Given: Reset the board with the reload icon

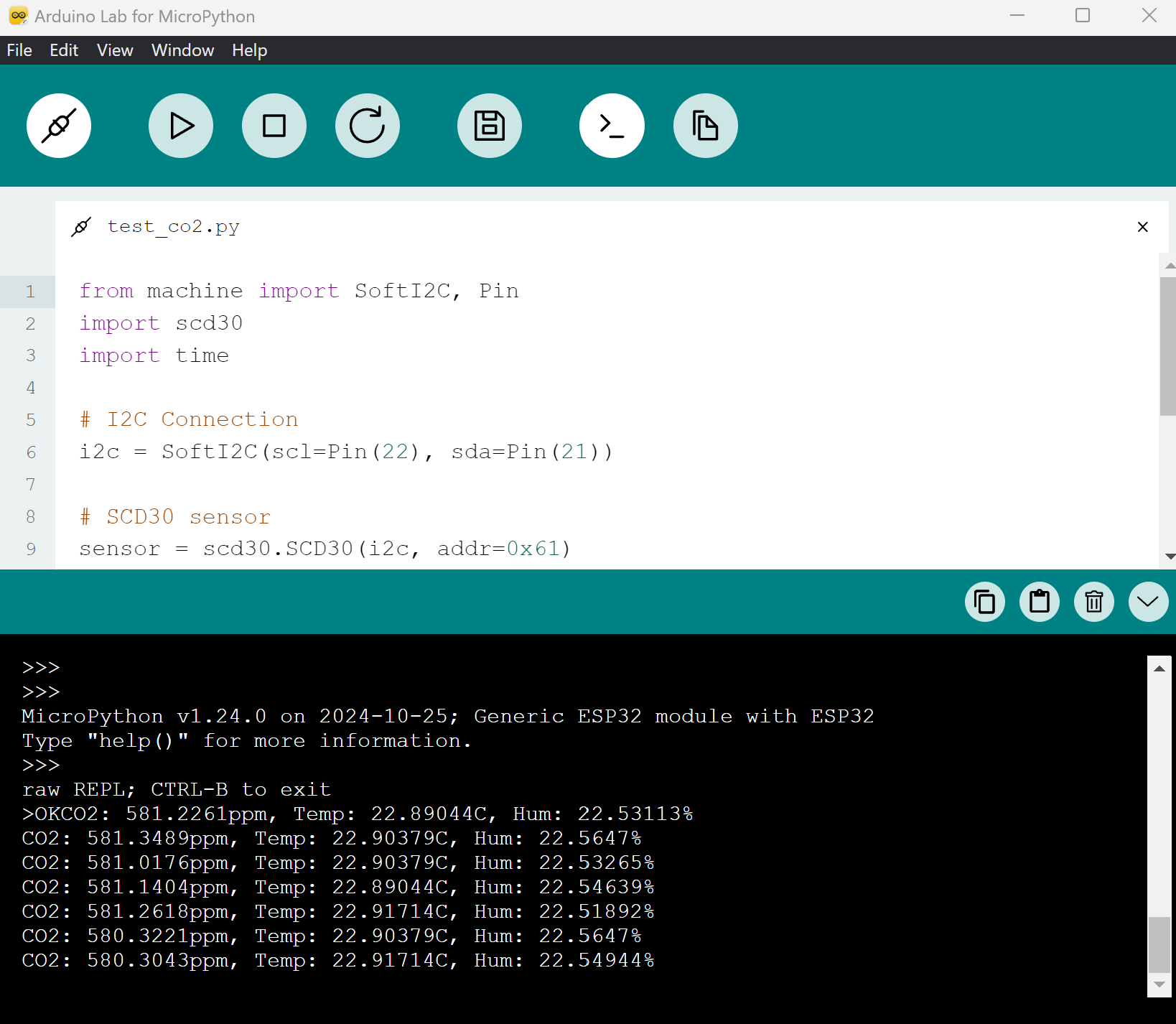Looking at the screenshot, I should click(368, 126).
